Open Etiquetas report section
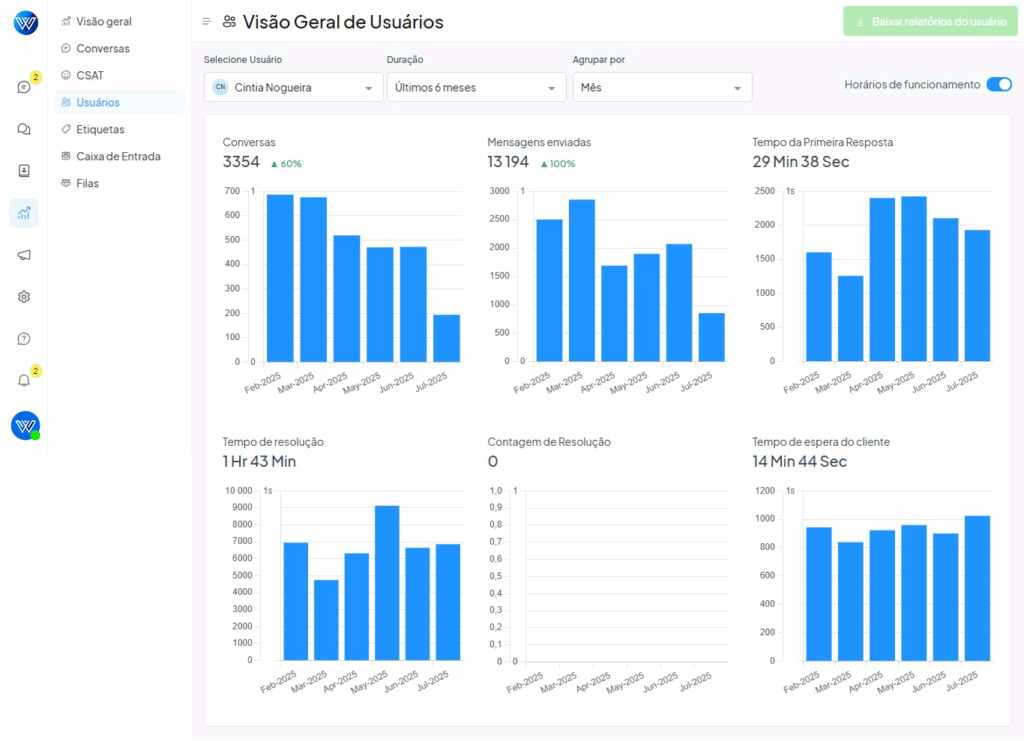This screenshot has width=1024, height=741. point(100,129)
